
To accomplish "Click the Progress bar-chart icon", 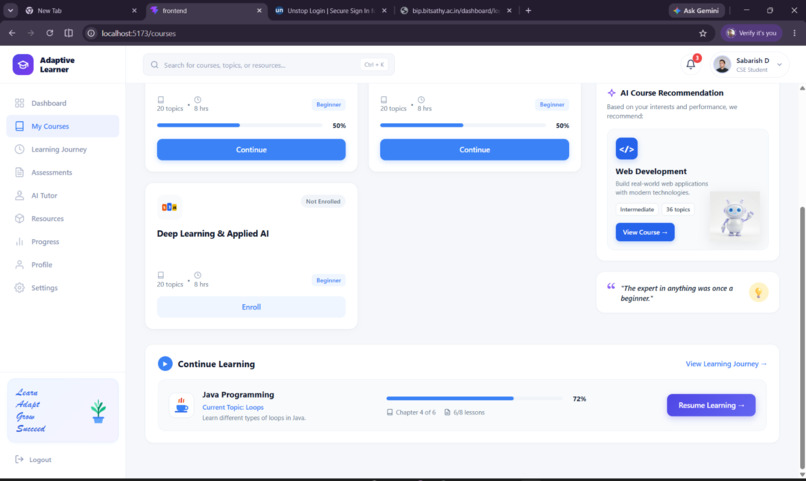I will [20, 242].
